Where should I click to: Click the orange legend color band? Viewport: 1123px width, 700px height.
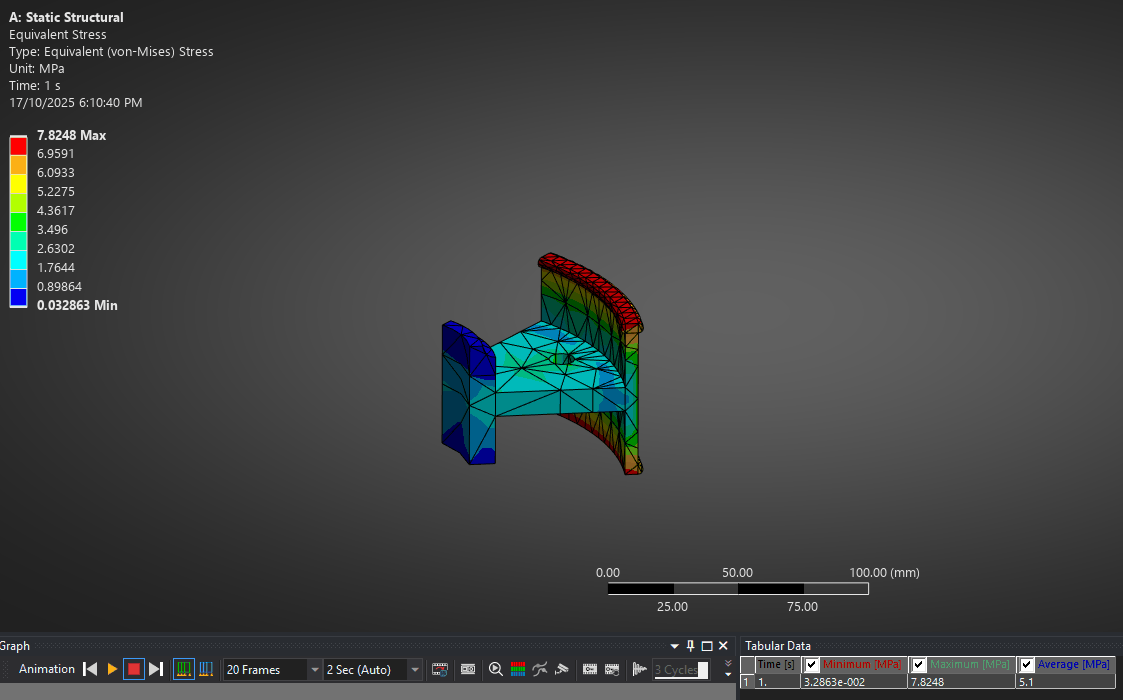click(18, 165)
